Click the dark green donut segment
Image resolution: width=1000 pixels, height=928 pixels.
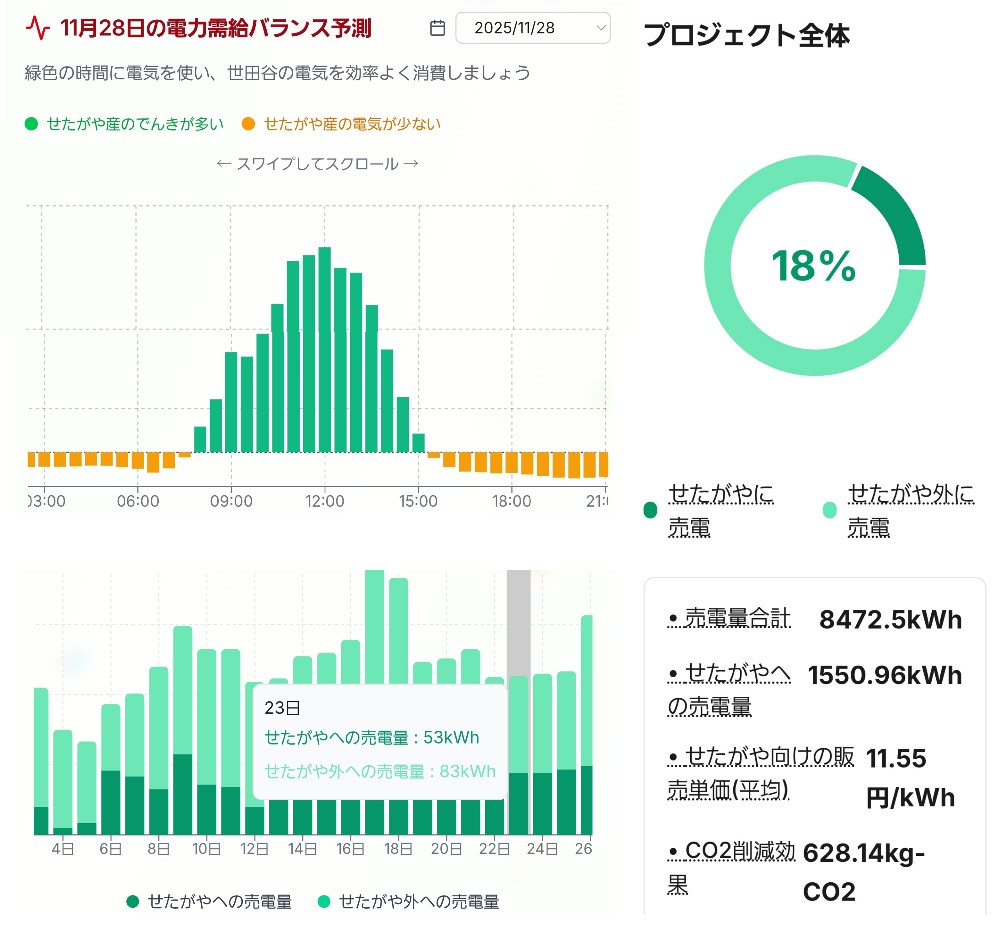[892, 215]
